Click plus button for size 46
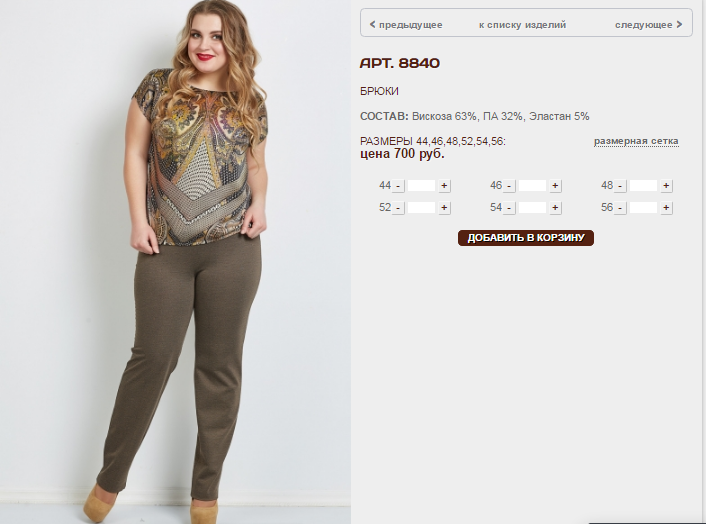This screenshot has width=706, height=524. 555,185
